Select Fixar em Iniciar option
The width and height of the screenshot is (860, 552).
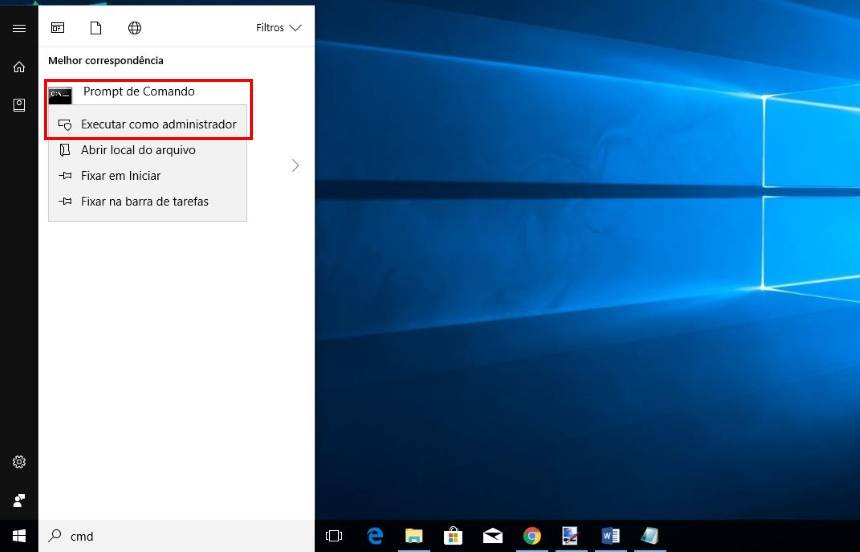coord(120,176)
